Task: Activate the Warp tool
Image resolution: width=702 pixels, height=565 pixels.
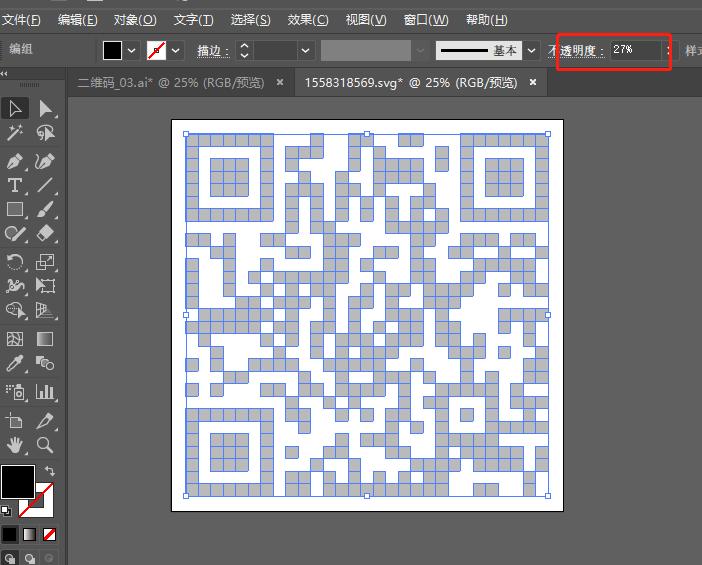Action: (x=15, y=286)
